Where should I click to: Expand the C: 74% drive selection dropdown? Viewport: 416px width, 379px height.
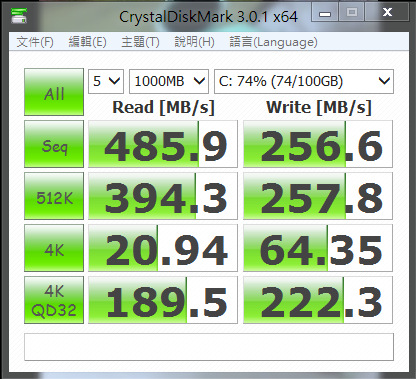[x=304, y=81]
